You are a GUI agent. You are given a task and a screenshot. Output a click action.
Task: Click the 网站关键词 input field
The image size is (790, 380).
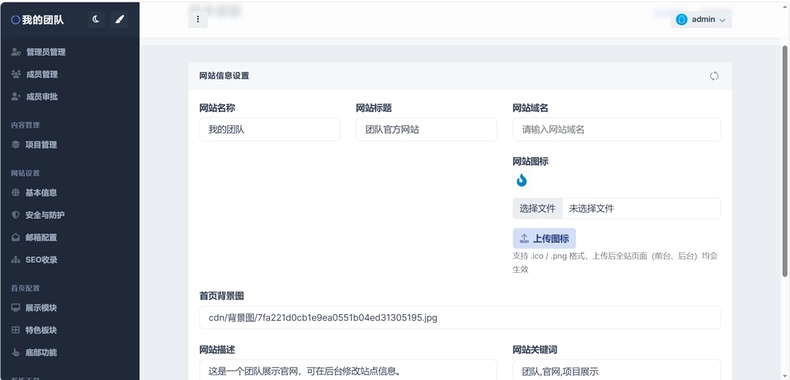[616, 370]
